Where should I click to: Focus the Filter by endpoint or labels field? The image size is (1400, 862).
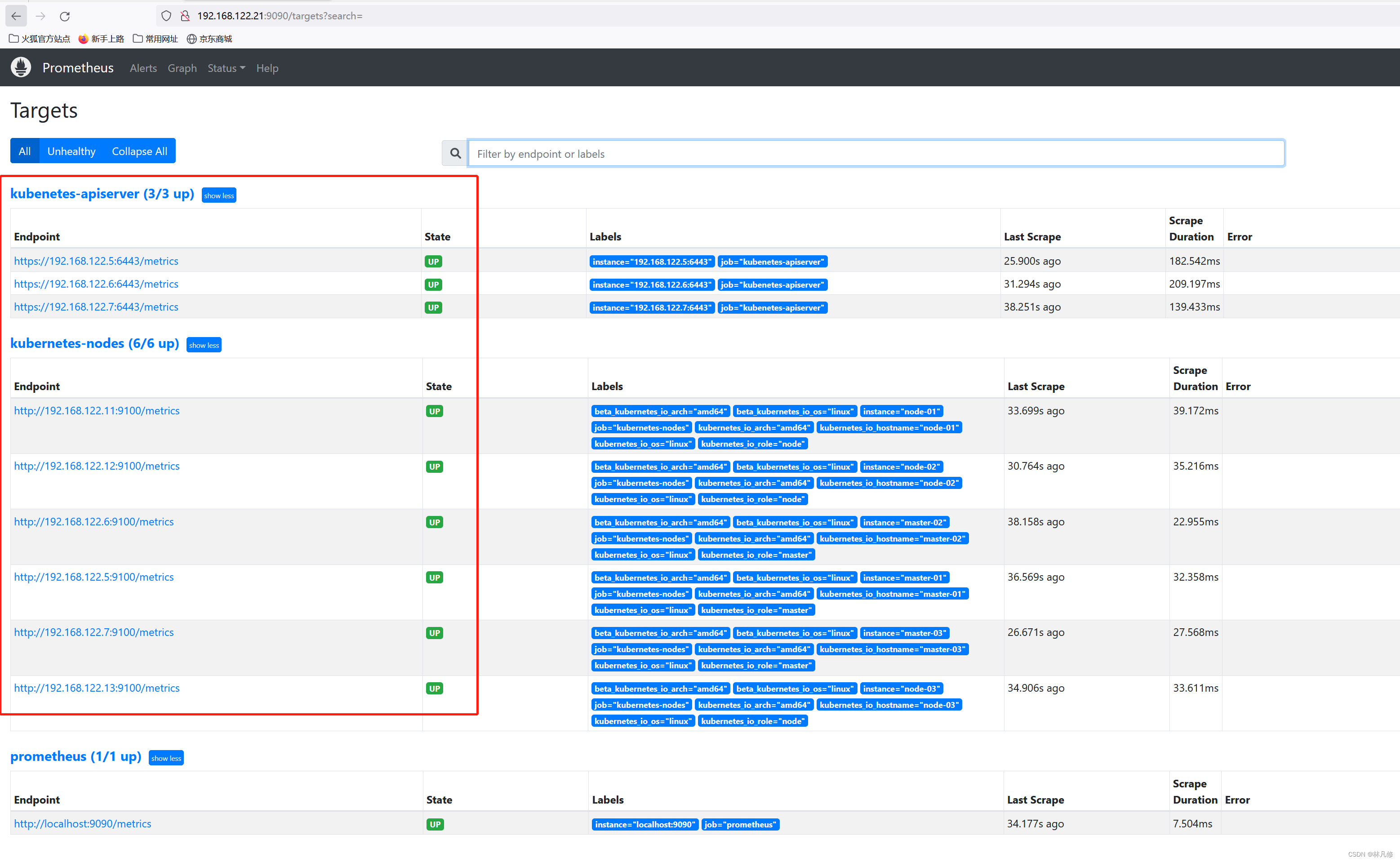pos(876,153)
